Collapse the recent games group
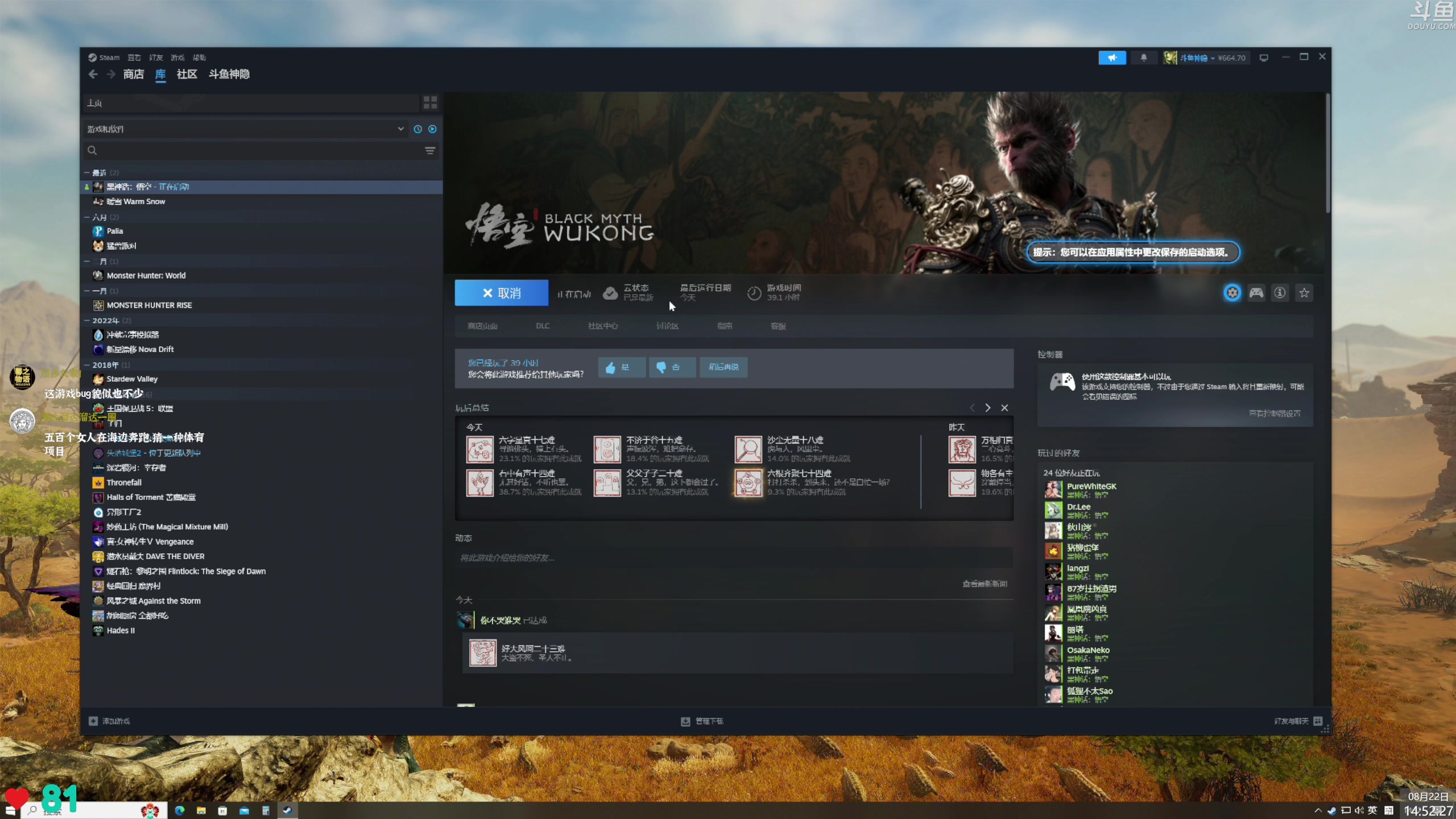 87,172
